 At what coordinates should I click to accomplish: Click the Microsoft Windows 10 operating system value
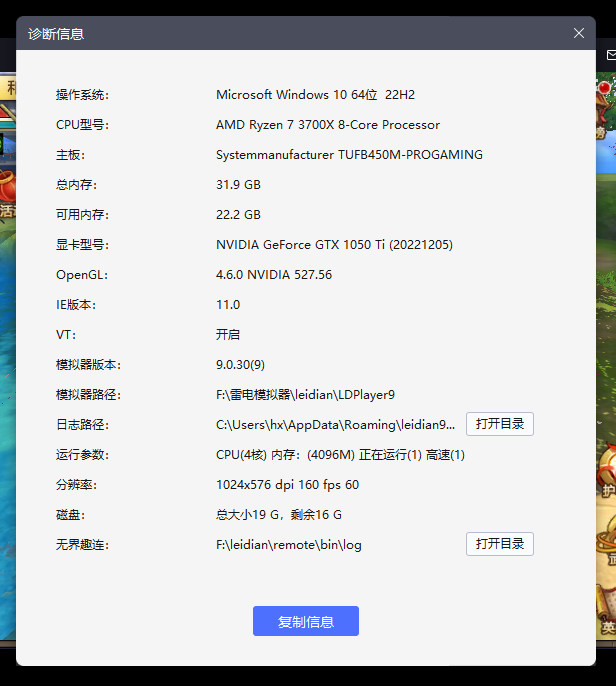click(x=315, y=95)
